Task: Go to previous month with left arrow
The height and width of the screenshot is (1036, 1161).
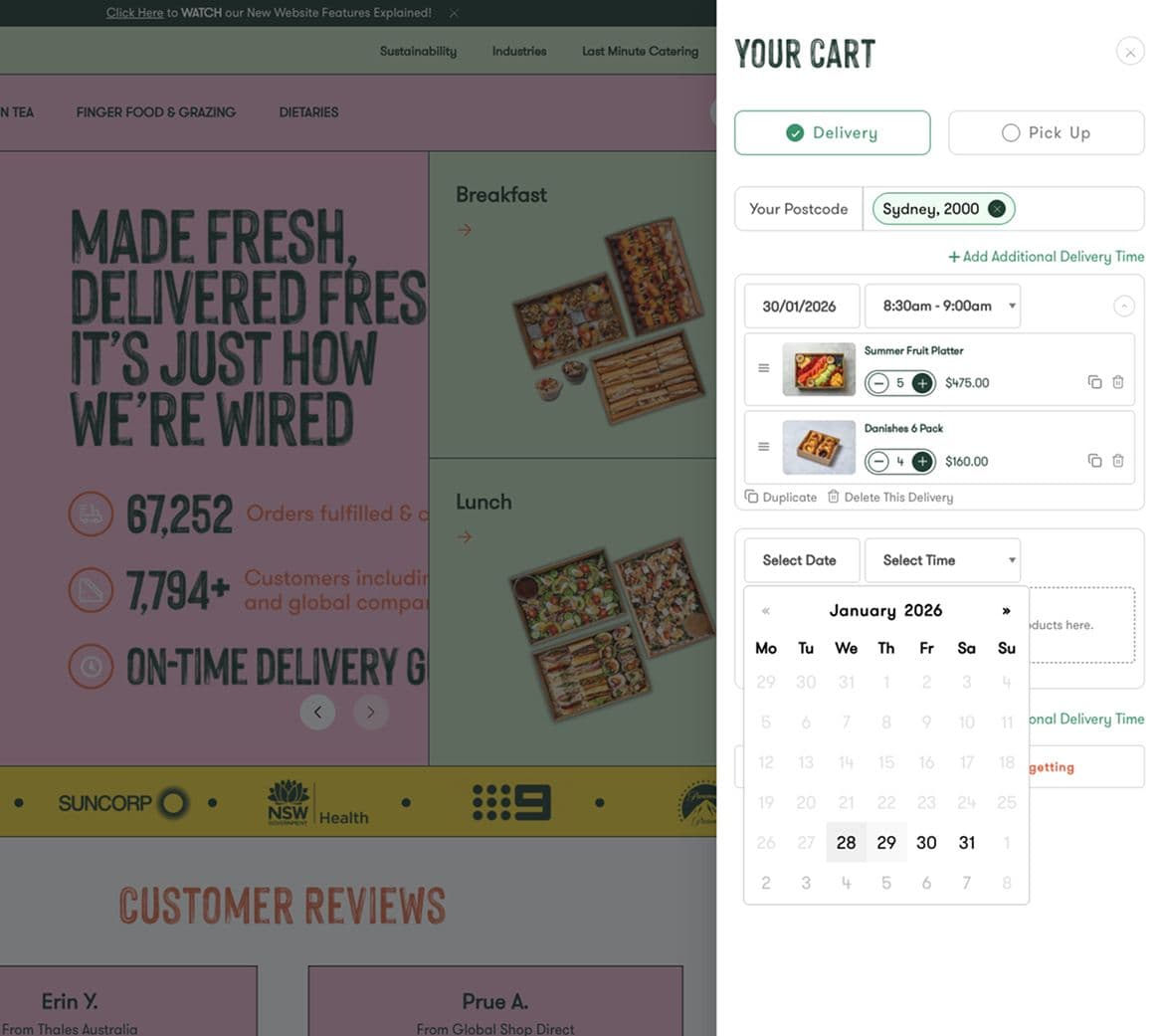Action: [x=766, y=610]
